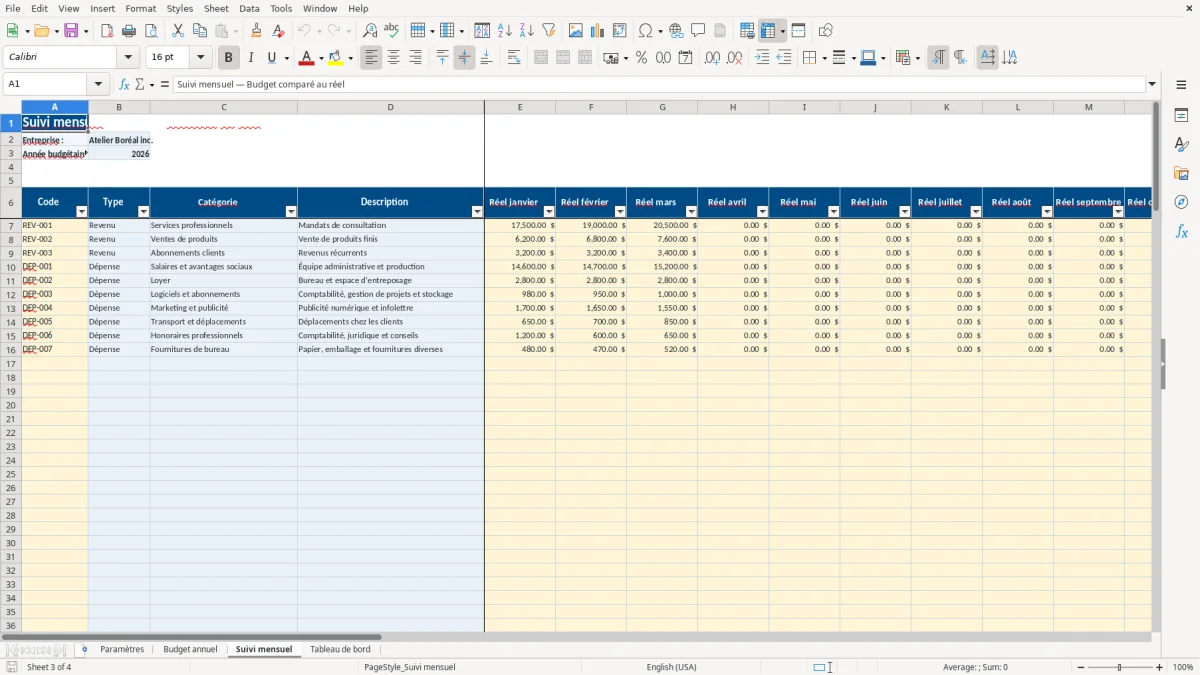Apply font color red swatch
The width and height of the screenshot is (1200, 675).
(x=306, y=58)
